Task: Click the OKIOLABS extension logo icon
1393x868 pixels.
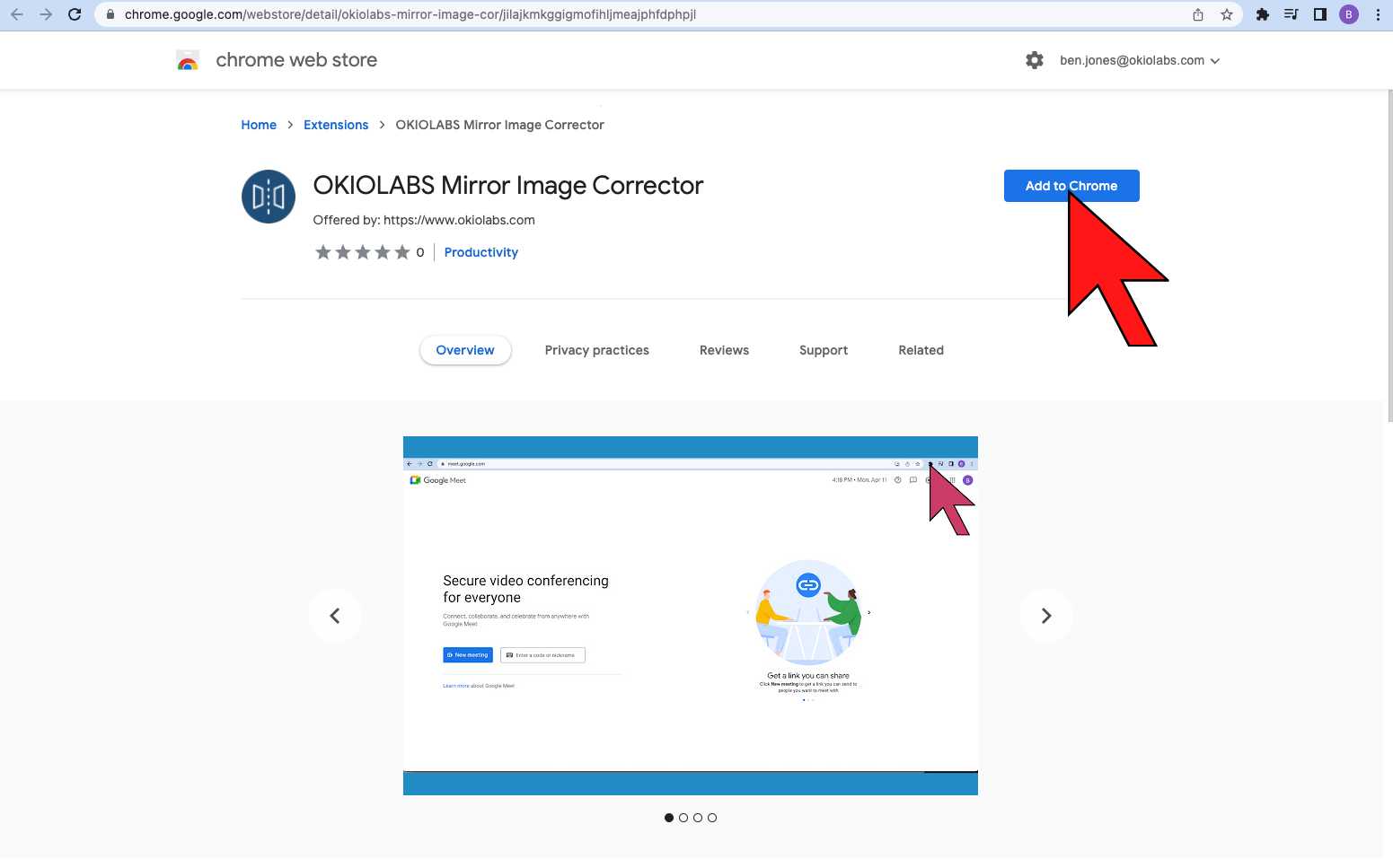Action: click(269, 197)
